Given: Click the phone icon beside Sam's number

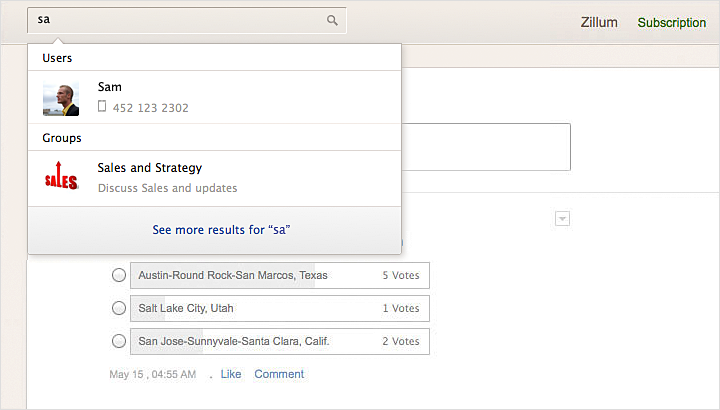Looking at the screenshot, I should pos(102,107).
